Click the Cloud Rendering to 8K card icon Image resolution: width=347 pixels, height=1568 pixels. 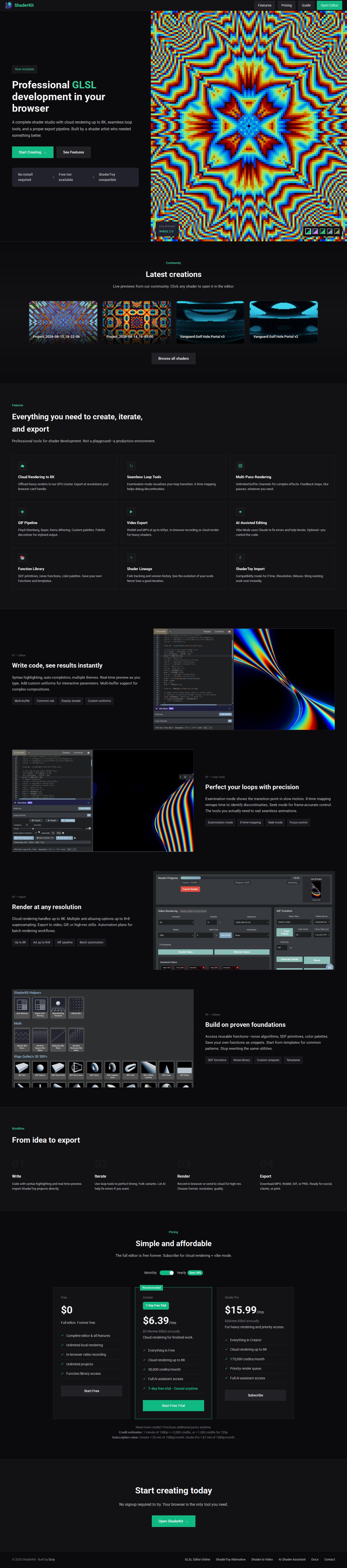pyautogui.click(x=22, y=466)
